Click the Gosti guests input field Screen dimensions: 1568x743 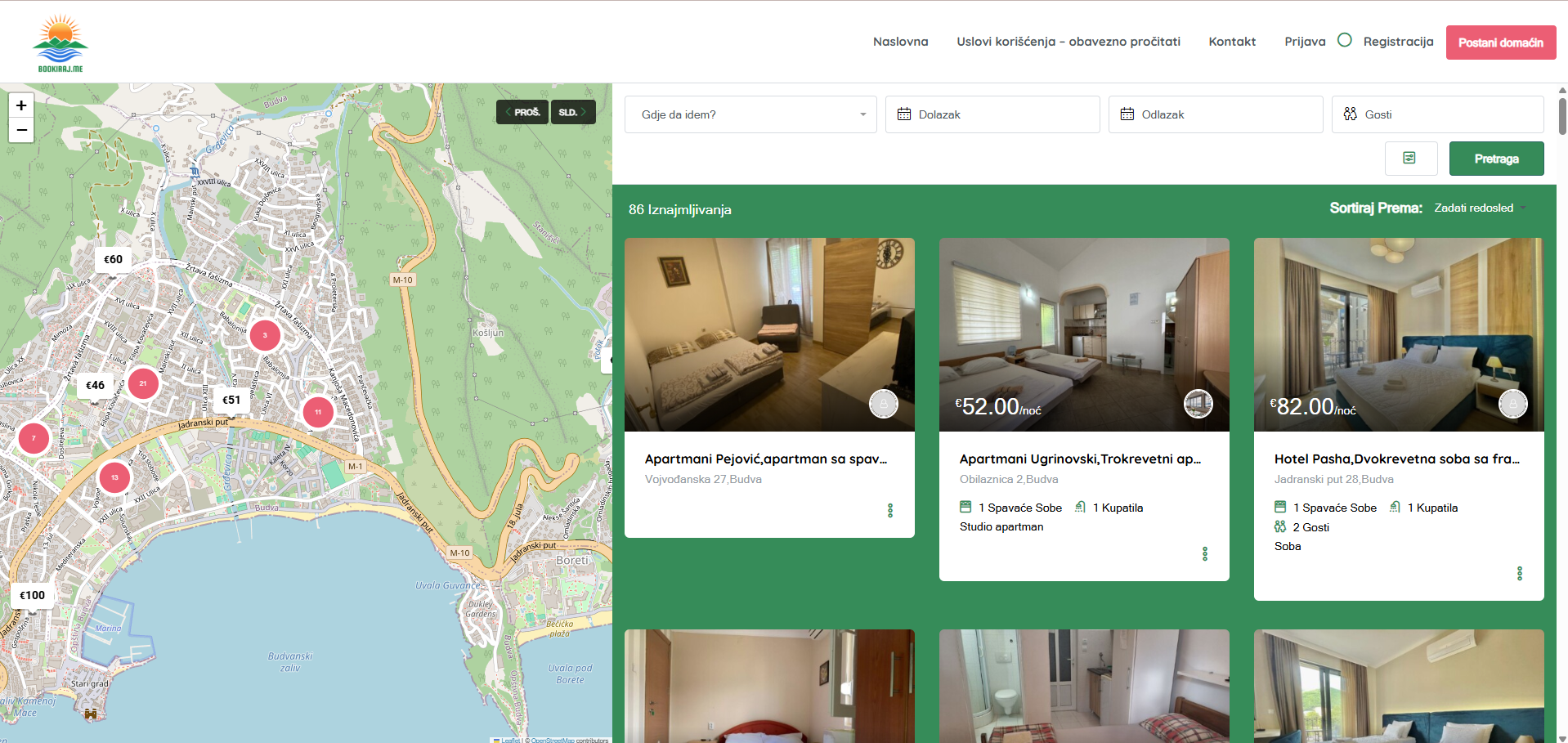[1437, 114]
